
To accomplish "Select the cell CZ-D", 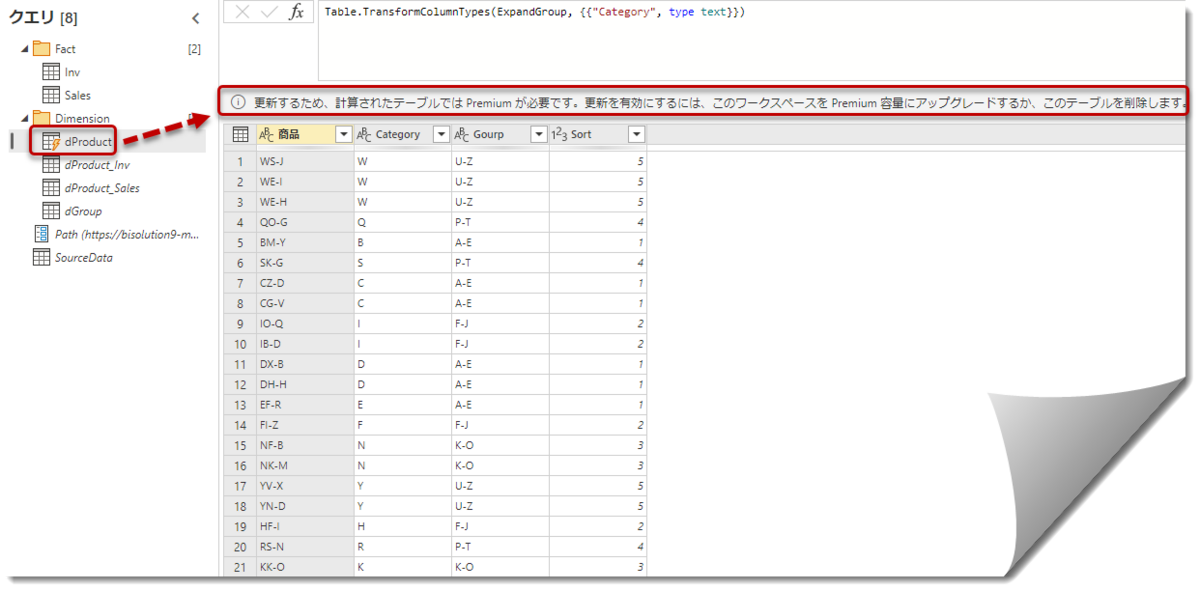I will [x=304, y=283].
